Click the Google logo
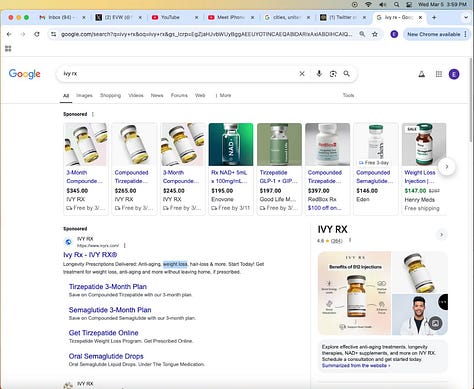Screen dimensions: 474x389 click(25, 74)
